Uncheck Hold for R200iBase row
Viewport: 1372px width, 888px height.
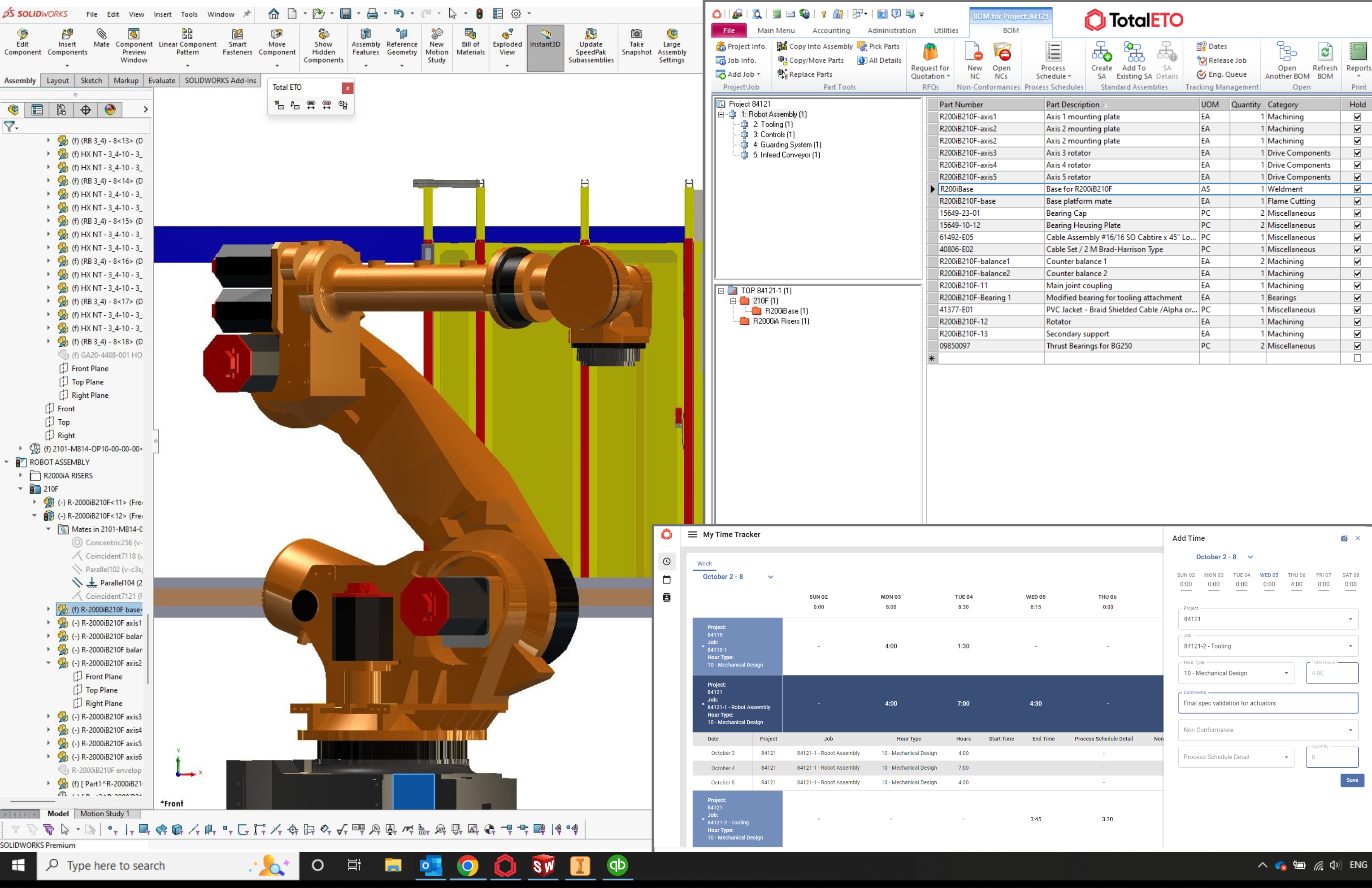point(1357,189)
